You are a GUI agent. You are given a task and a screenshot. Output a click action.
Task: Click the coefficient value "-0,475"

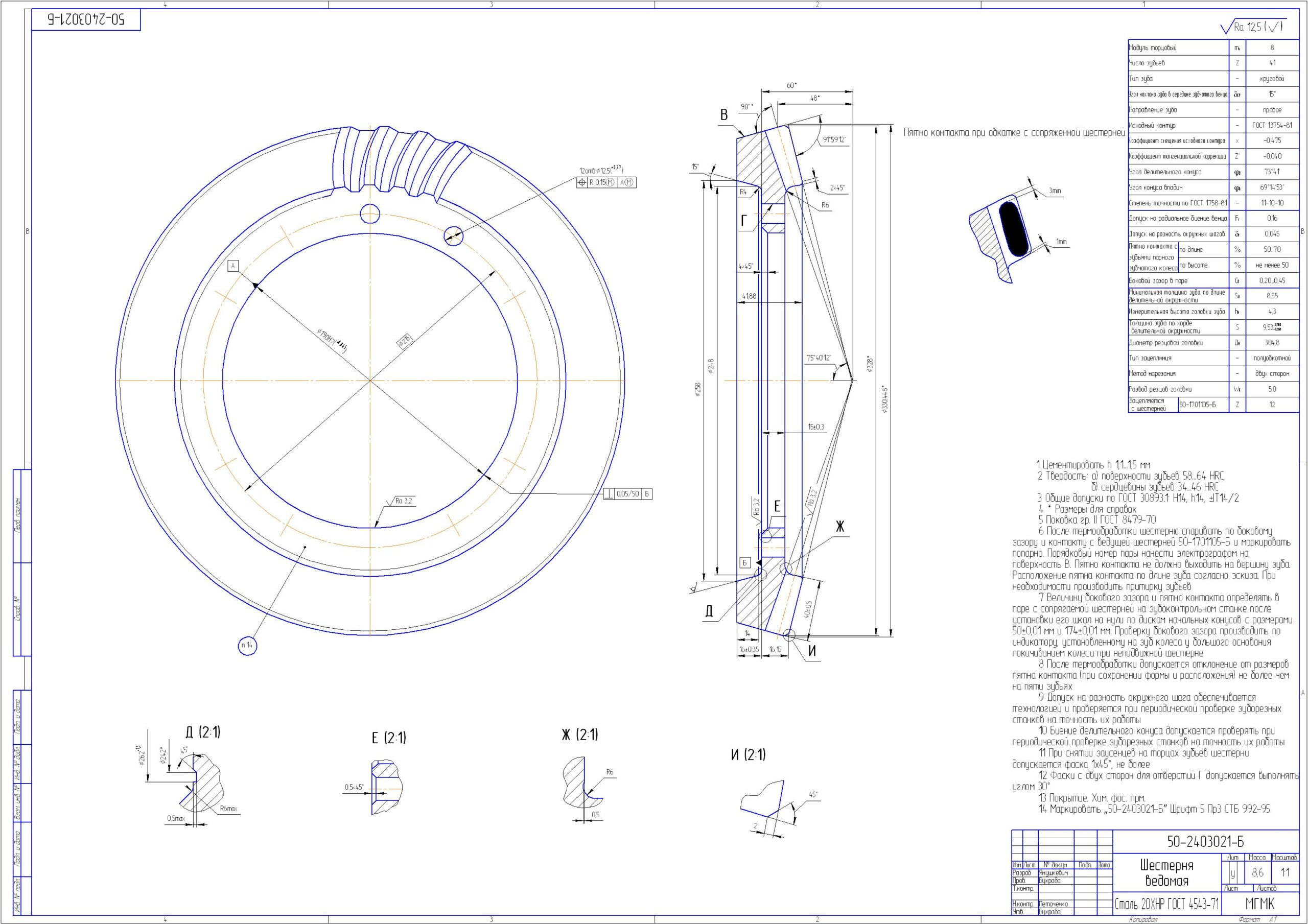pos(1272,140)
